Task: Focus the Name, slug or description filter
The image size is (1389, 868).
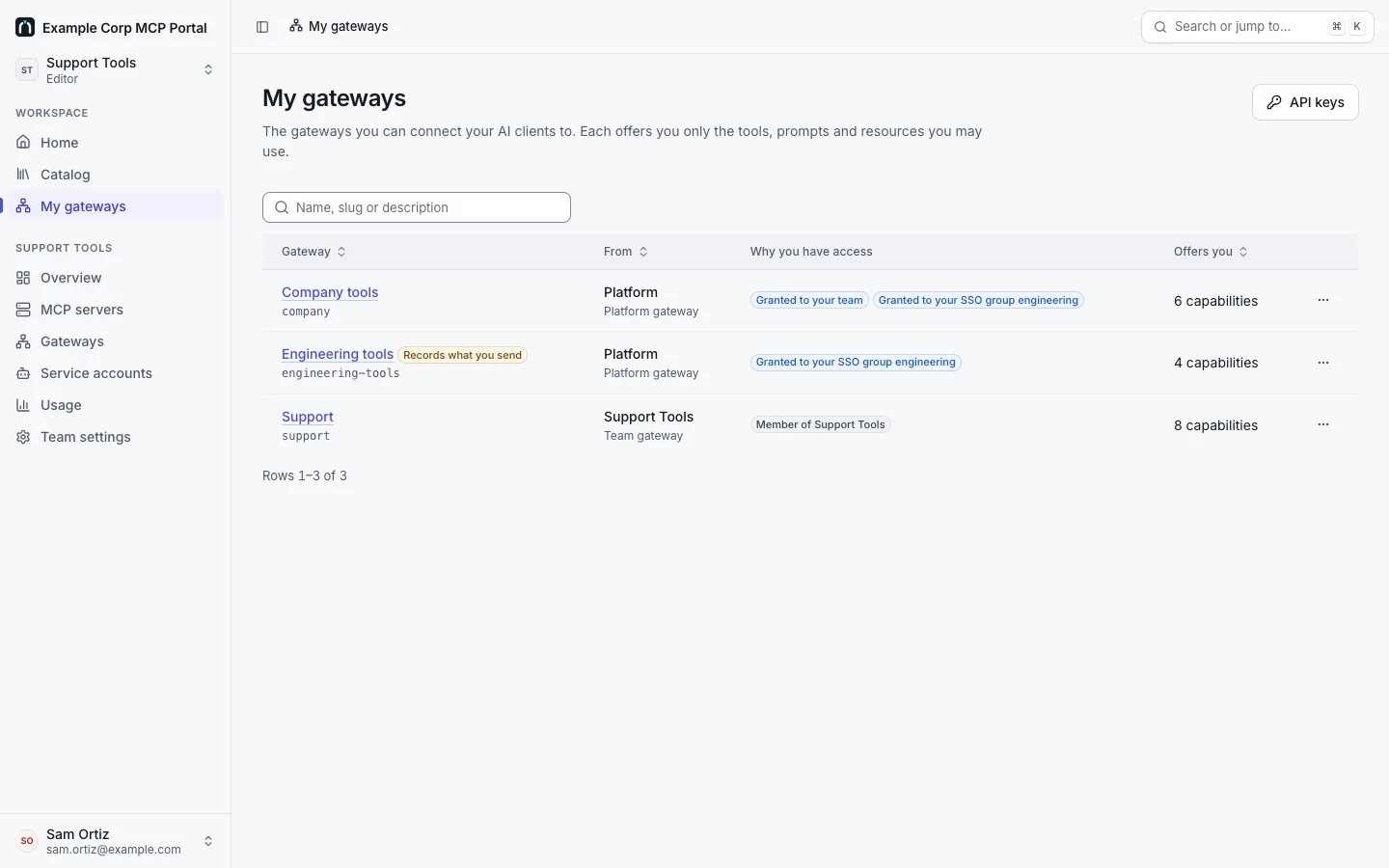Action: click(x=417, y=207)
